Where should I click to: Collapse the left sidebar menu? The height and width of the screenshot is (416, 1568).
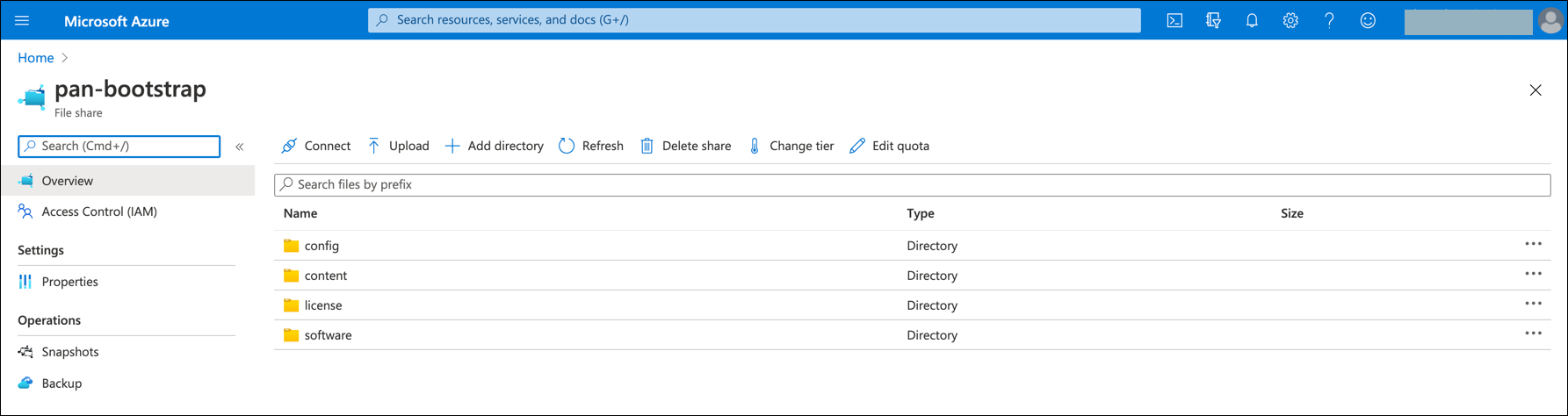point(239,147)
